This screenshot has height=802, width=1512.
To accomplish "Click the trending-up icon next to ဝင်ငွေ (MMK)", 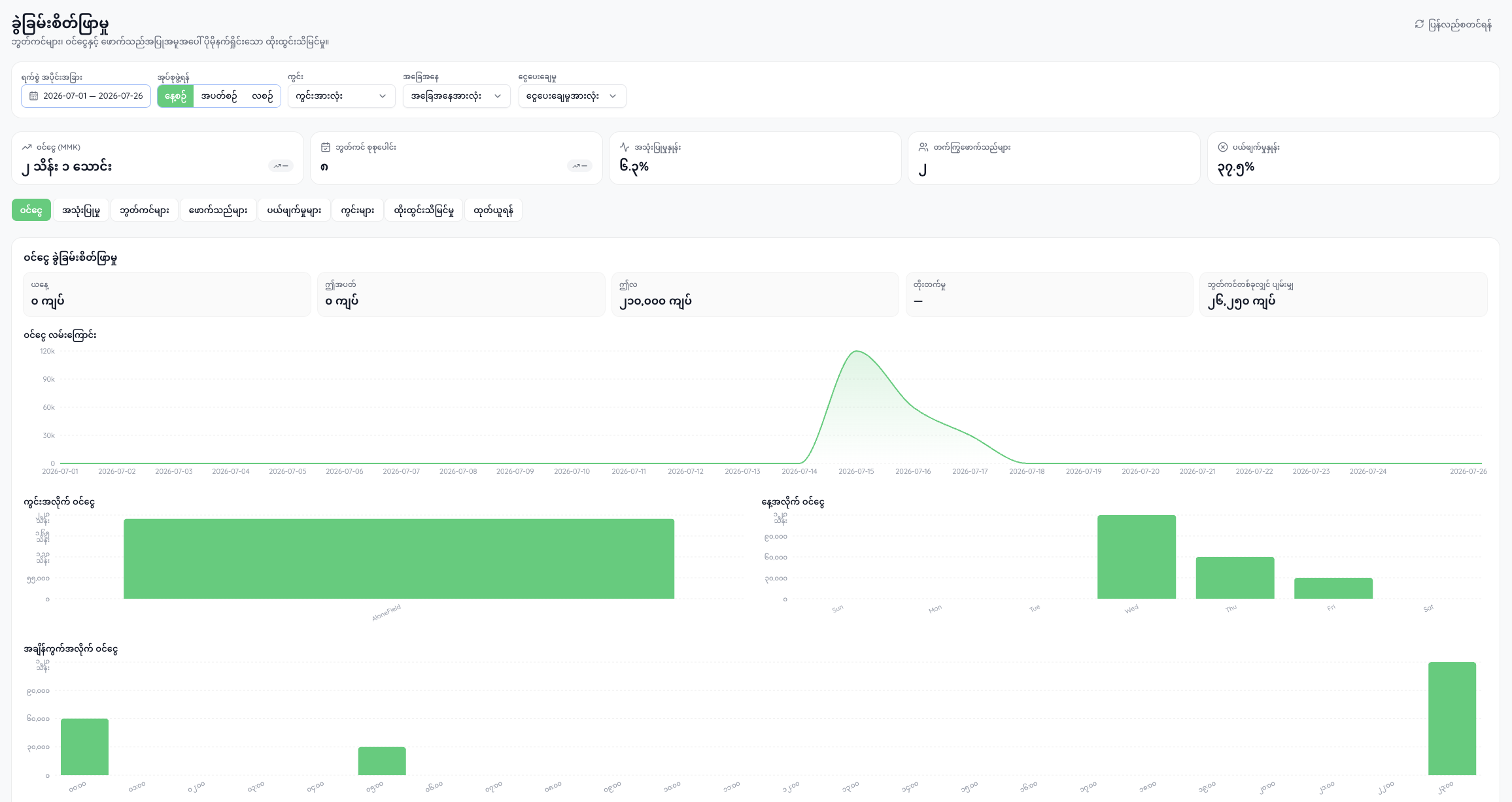I will [x=27, y=147].
